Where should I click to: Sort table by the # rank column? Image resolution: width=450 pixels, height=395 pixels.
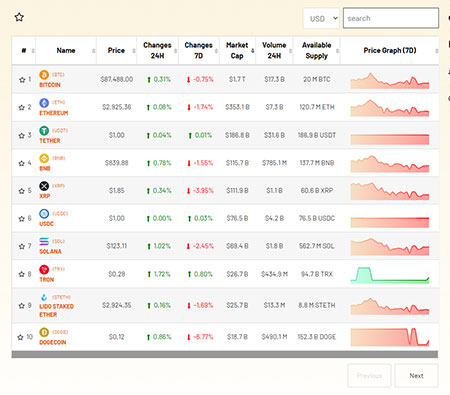24,50
